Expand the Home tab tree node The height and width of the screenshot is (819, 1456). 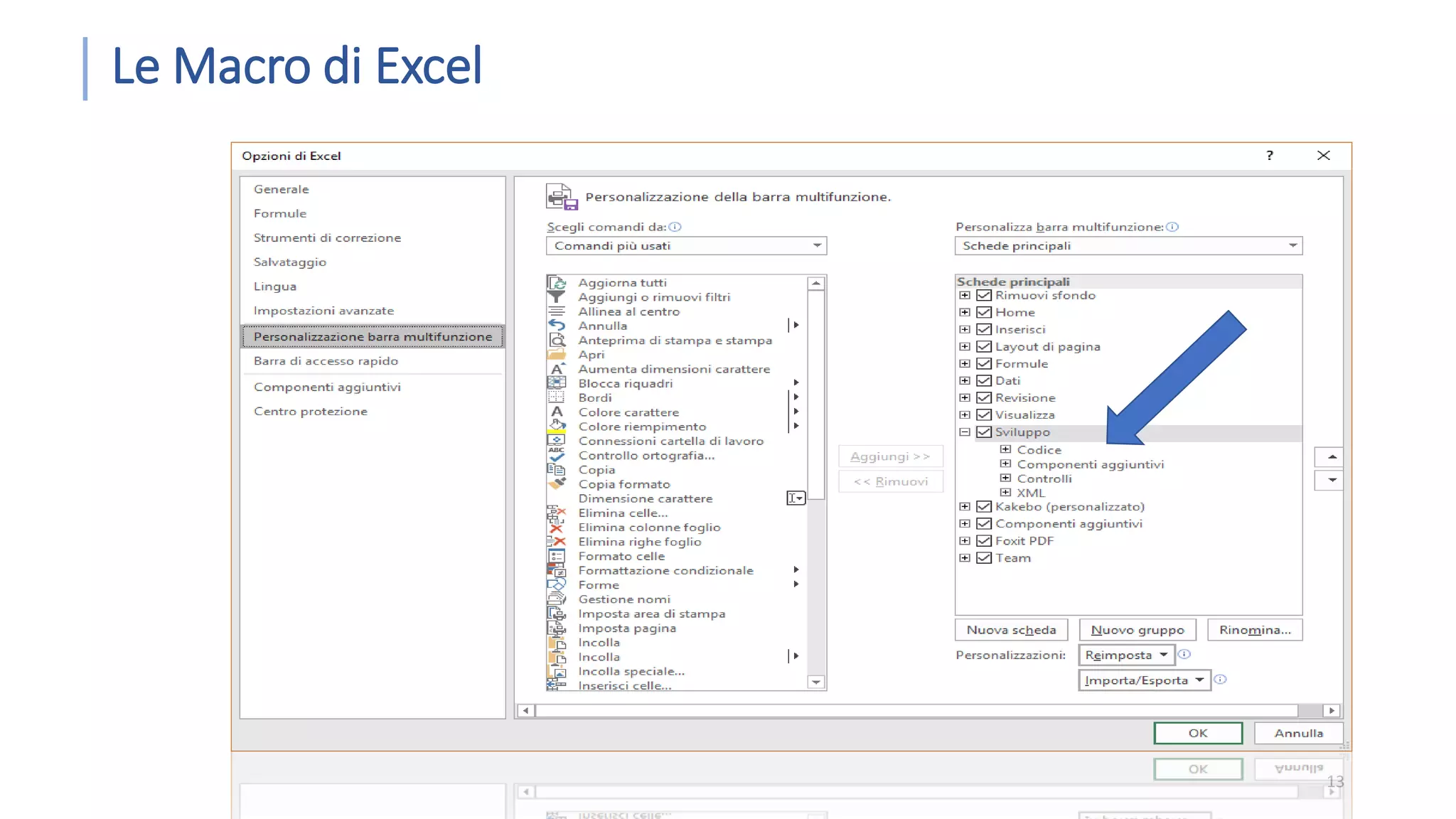965,312
